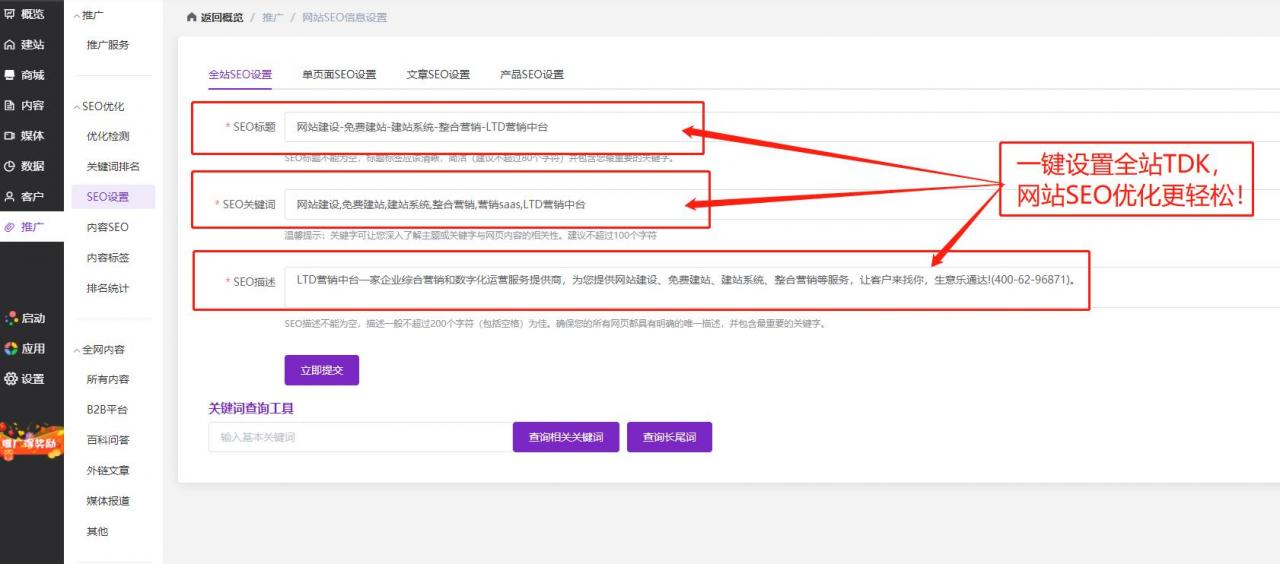The image size is (1280, 564).
Task: Open 关键词排名 menu item
Action: (x=113, y=167)
